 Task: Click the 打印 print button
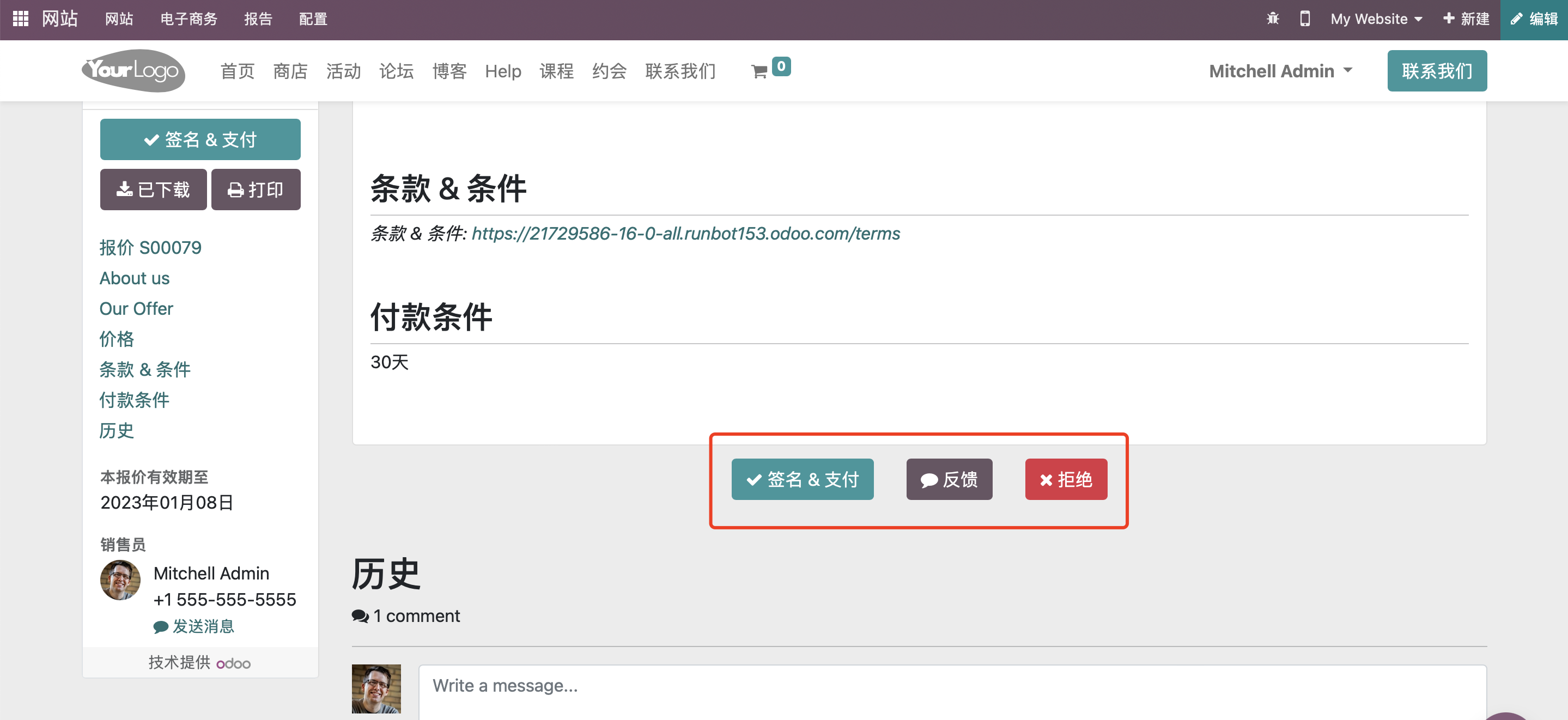click(x=256, y=190)
